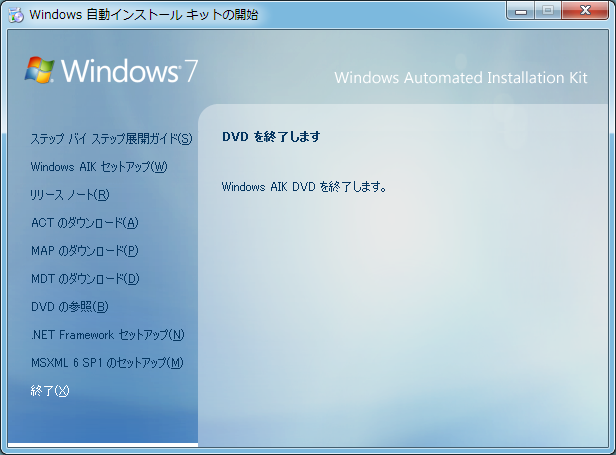Click the Windows flag logo

click(x=40, y=70)
